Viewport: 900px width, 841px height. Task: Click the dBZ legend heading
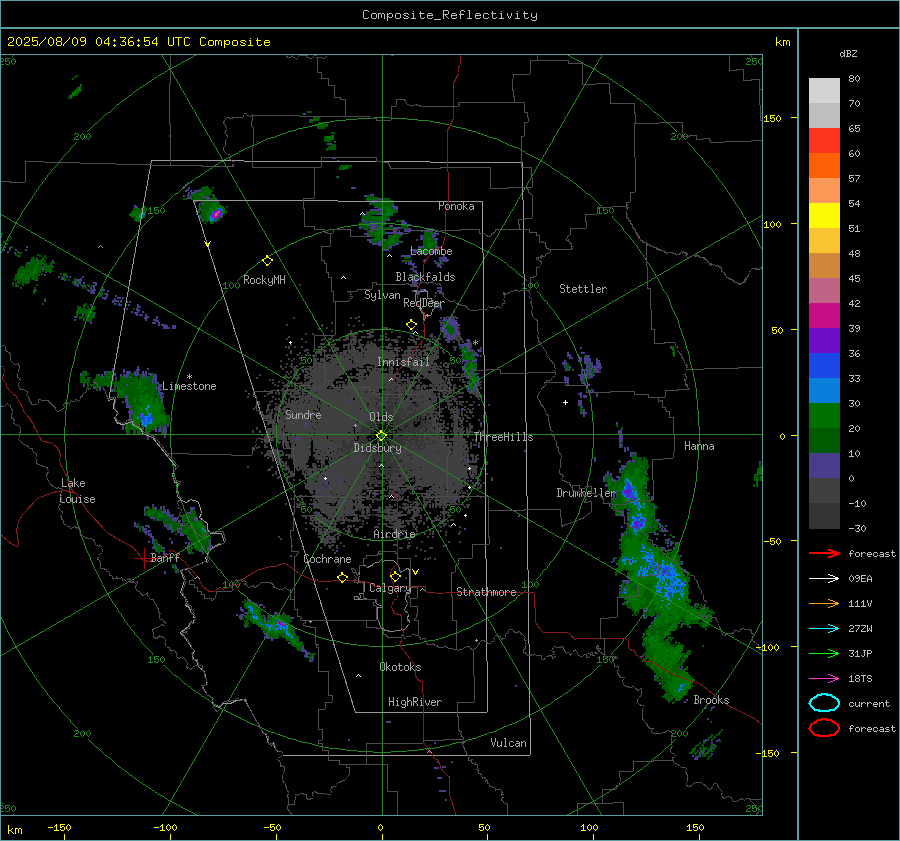coord(848,53)
